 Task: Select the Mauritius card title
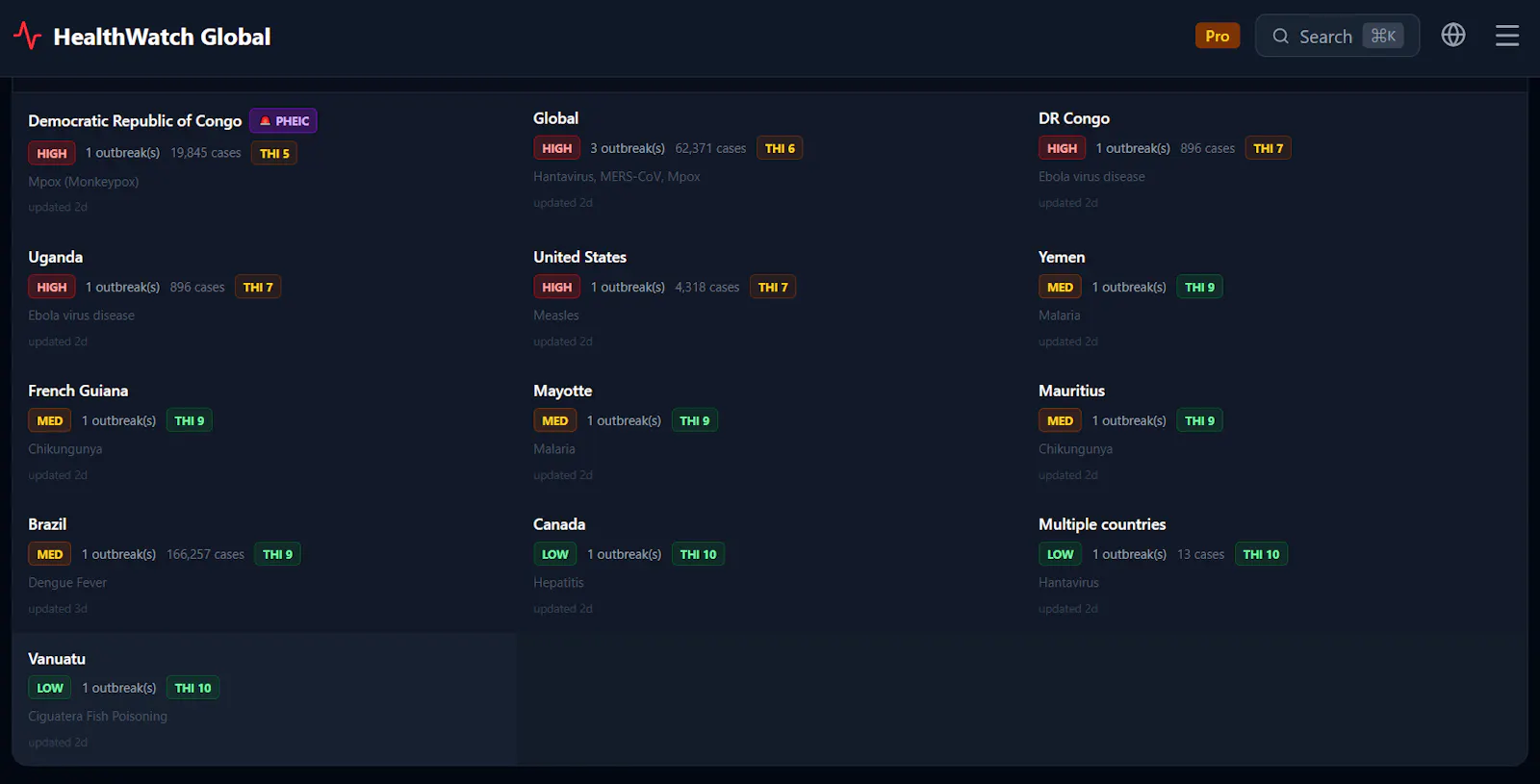(x=1072, y=391)
